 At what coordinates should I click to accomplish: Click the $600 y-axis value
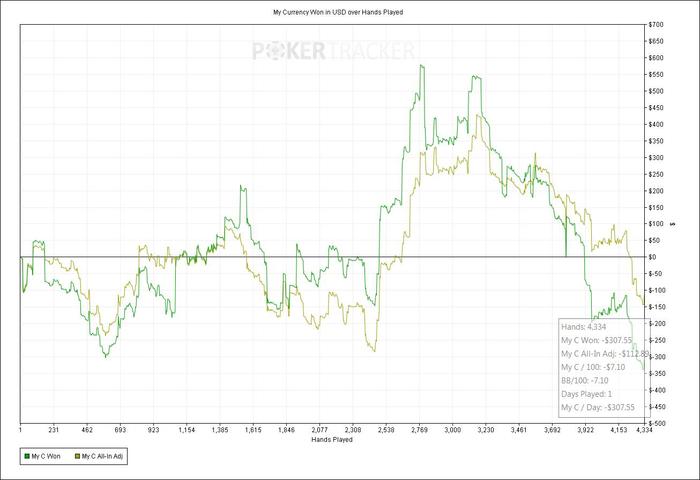(656, 58)
